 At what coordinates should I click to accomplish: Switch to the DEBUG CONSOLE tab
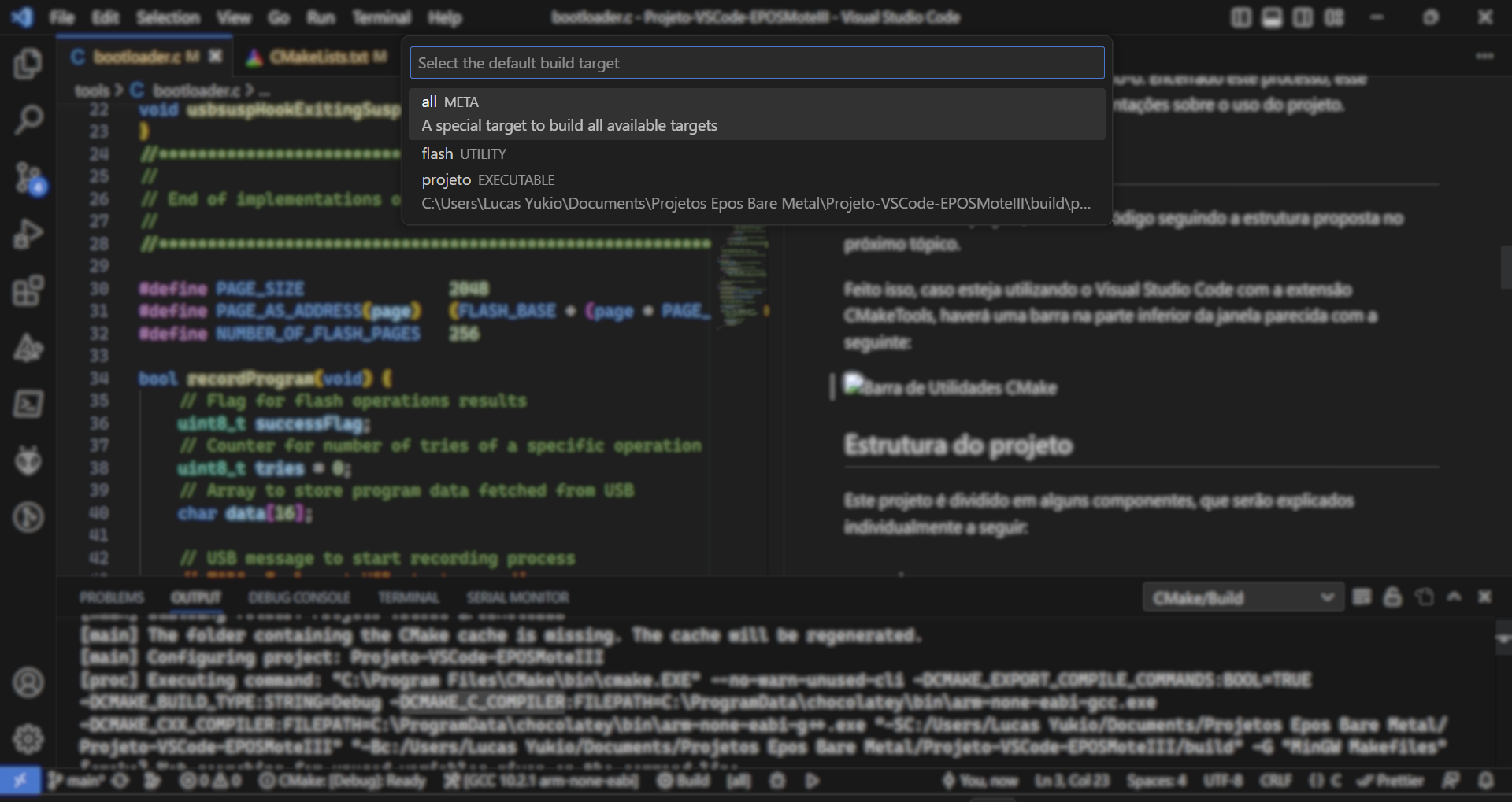click(298, 597)
